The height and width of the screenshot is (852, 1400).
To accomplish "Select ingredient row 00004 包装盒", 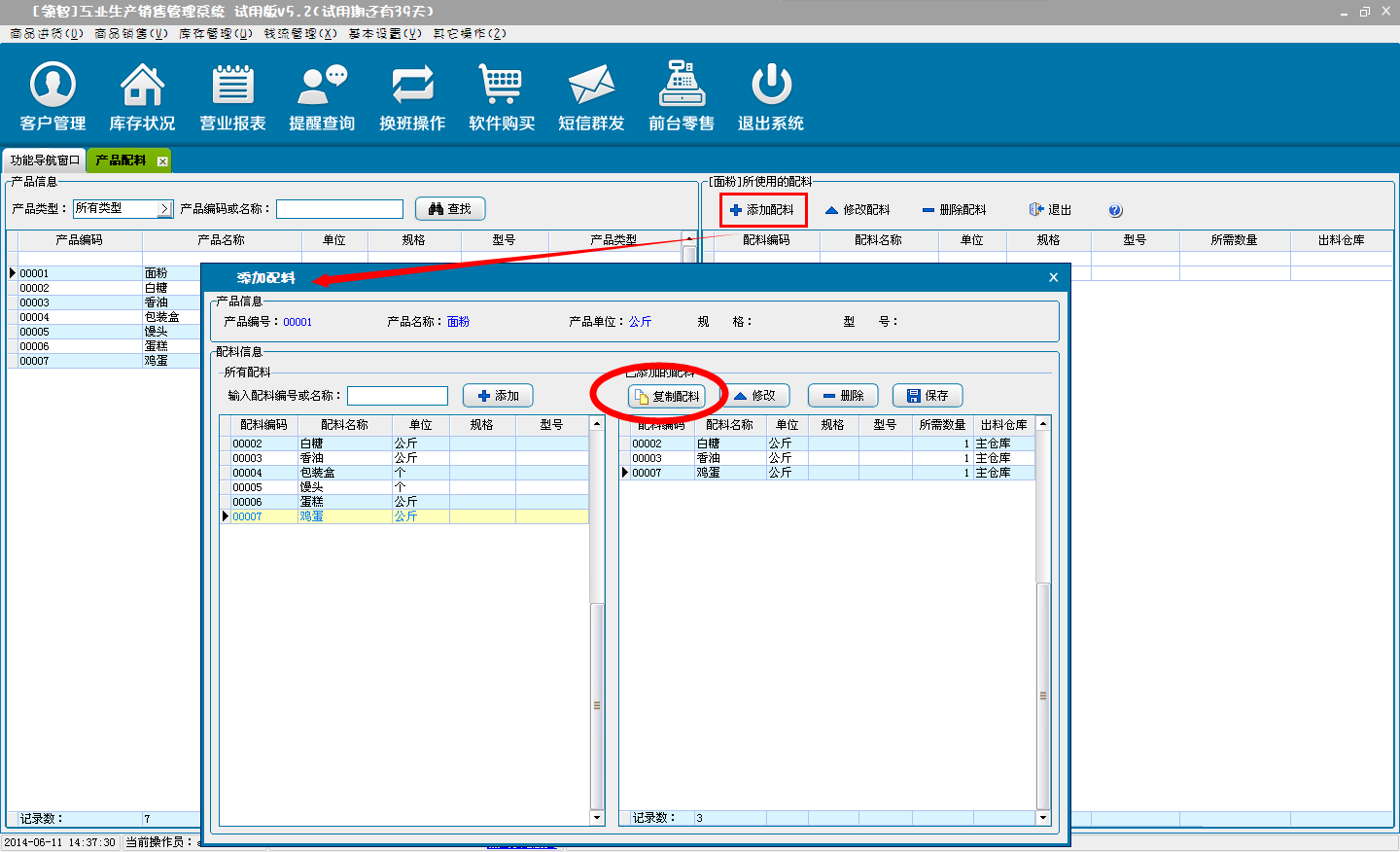I will coord(316,473).
